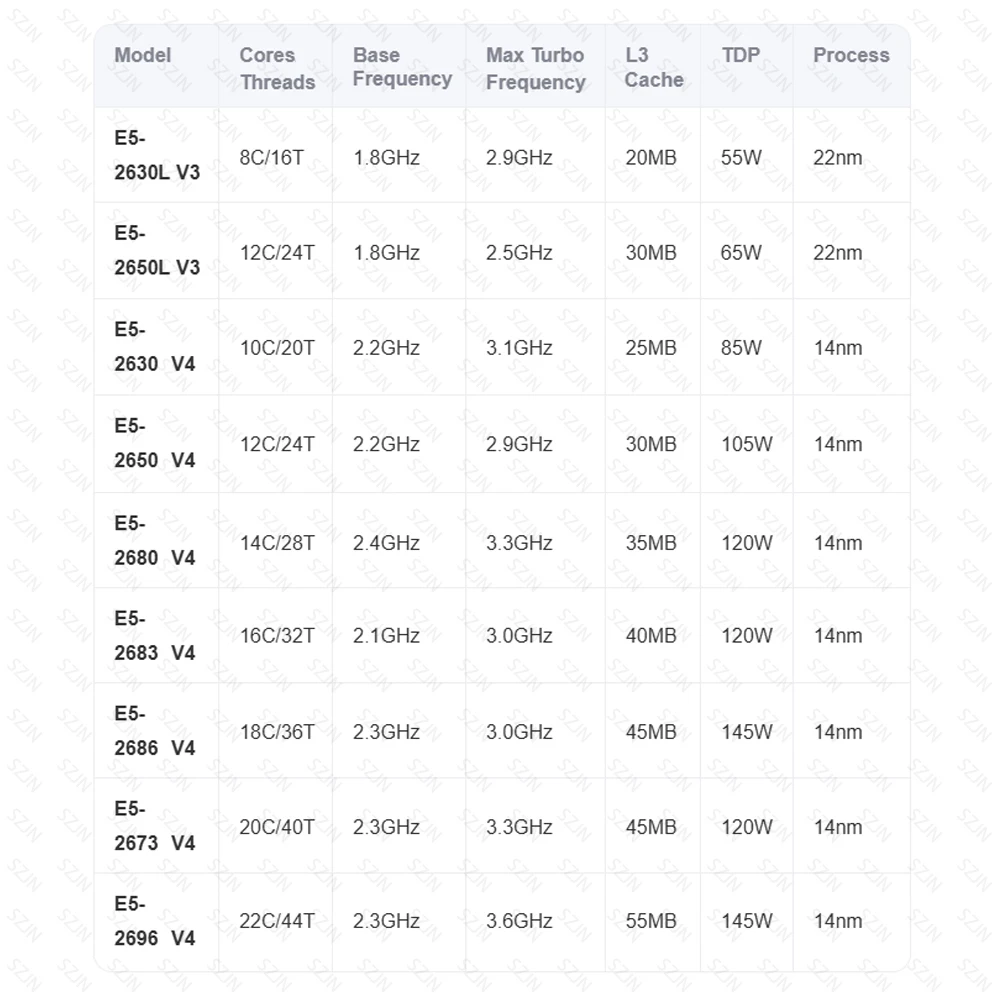Select the E5-2630 V4 model cell
1000x1000 pixels.
[x=154, y=347]
